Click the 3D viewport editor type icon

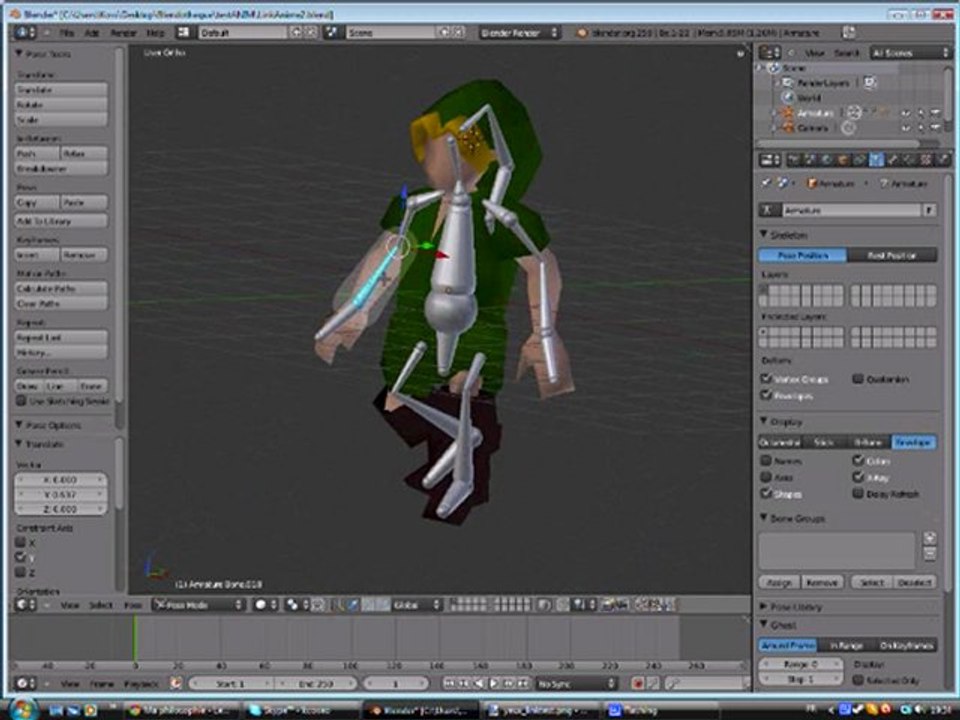tap(25, 605)
